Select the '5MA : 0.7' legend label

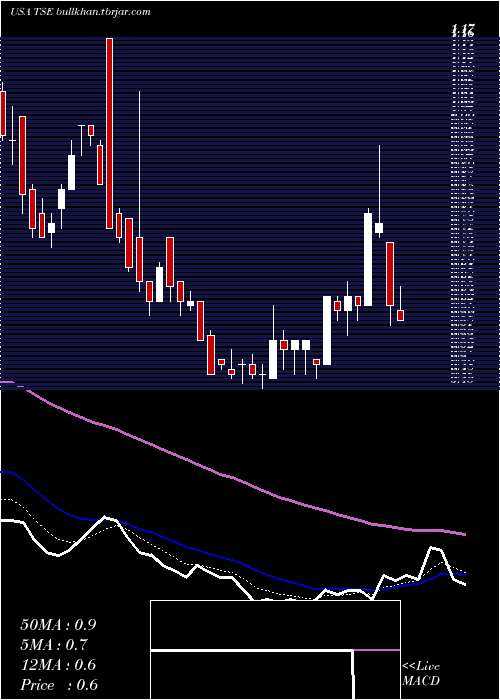54,645
